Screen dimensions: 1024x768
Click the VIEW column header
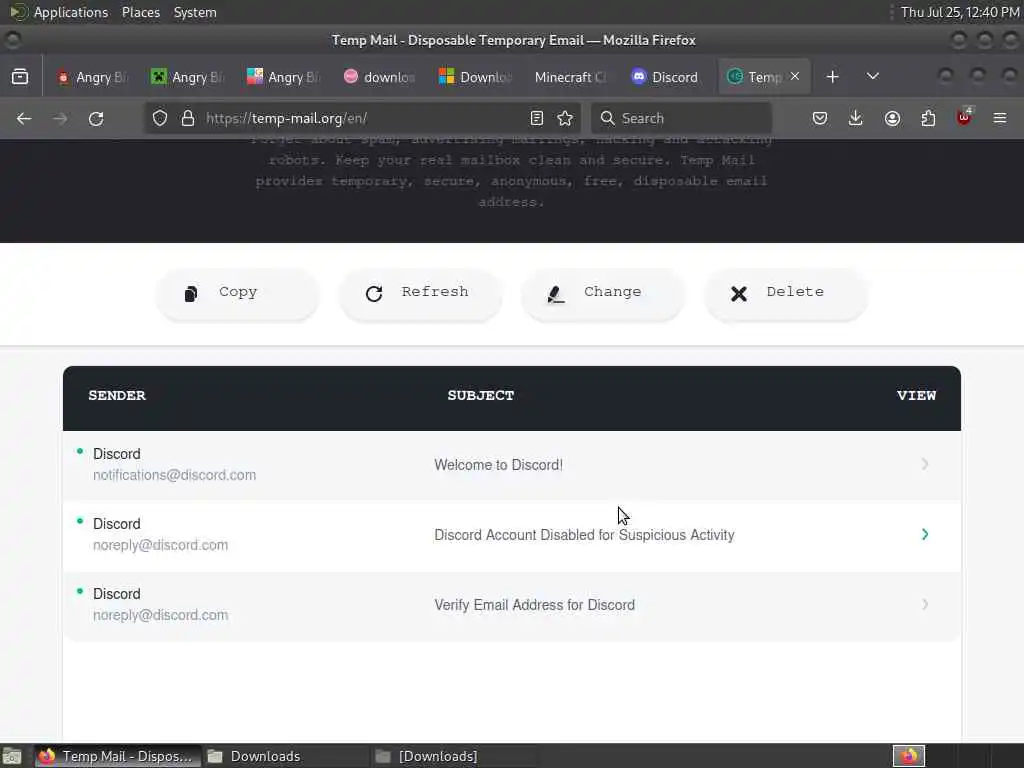(916, 396)
